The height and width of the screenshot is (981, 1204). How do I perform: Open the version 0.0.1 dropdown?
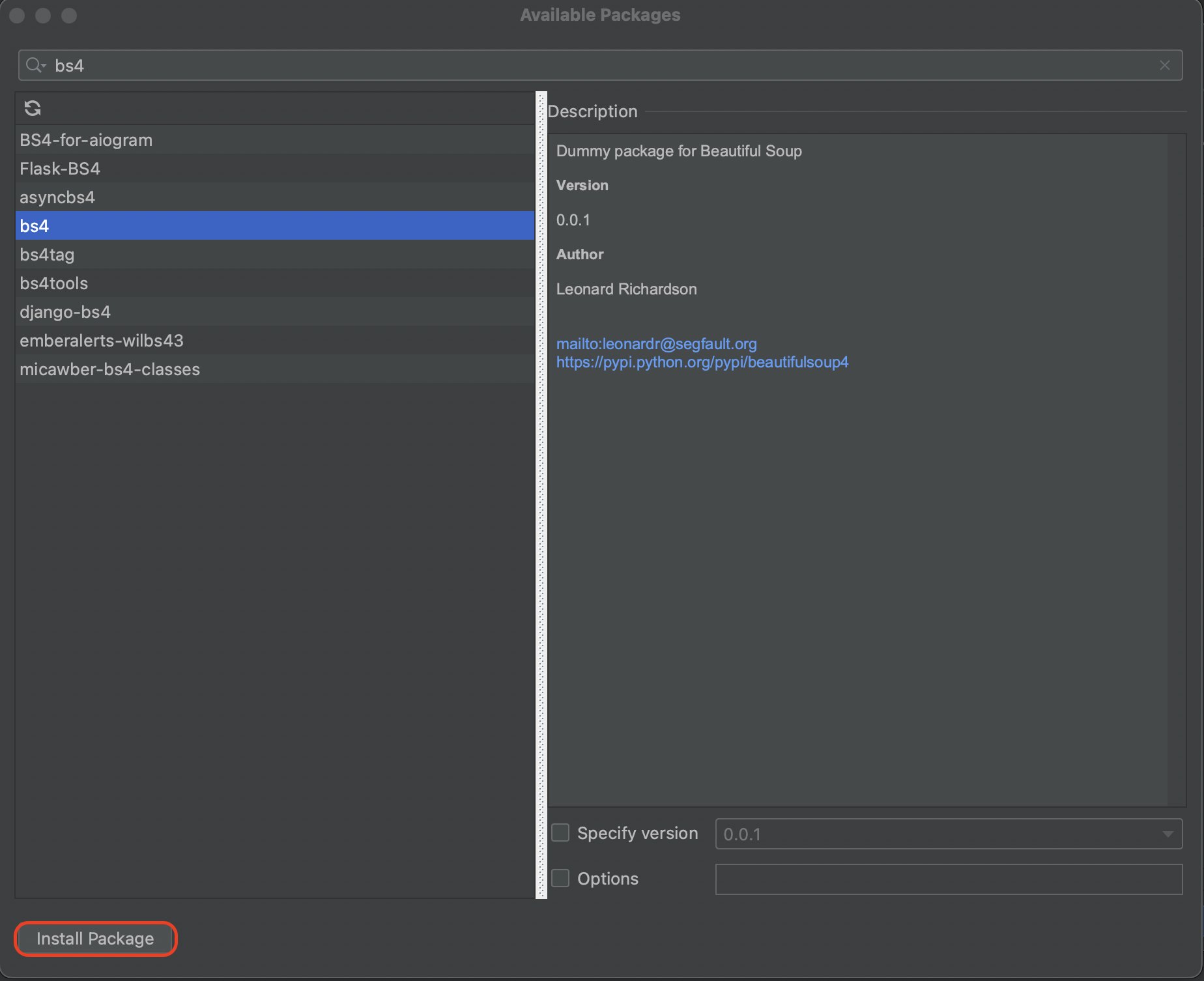pyautogui.click(x=949, y=834)
